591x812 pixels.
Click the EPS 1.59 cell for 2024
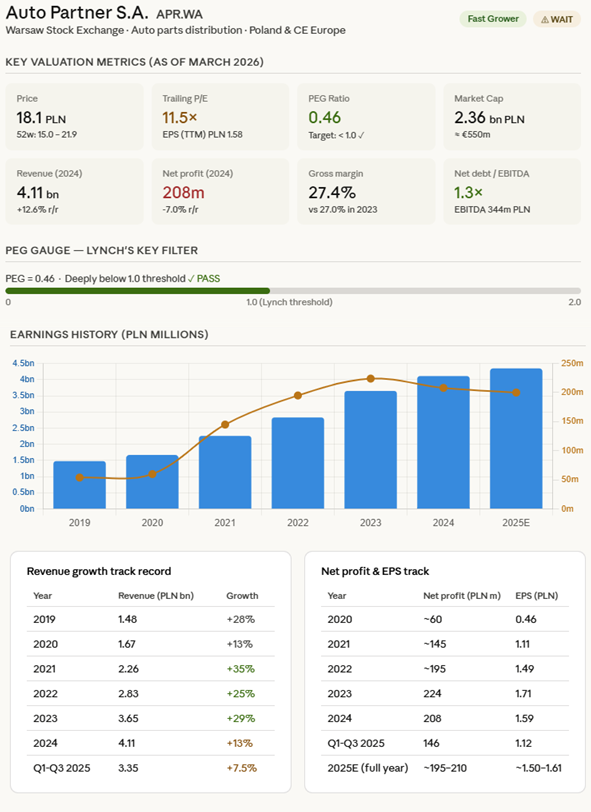pyautogui.click(x=525, y=719)
